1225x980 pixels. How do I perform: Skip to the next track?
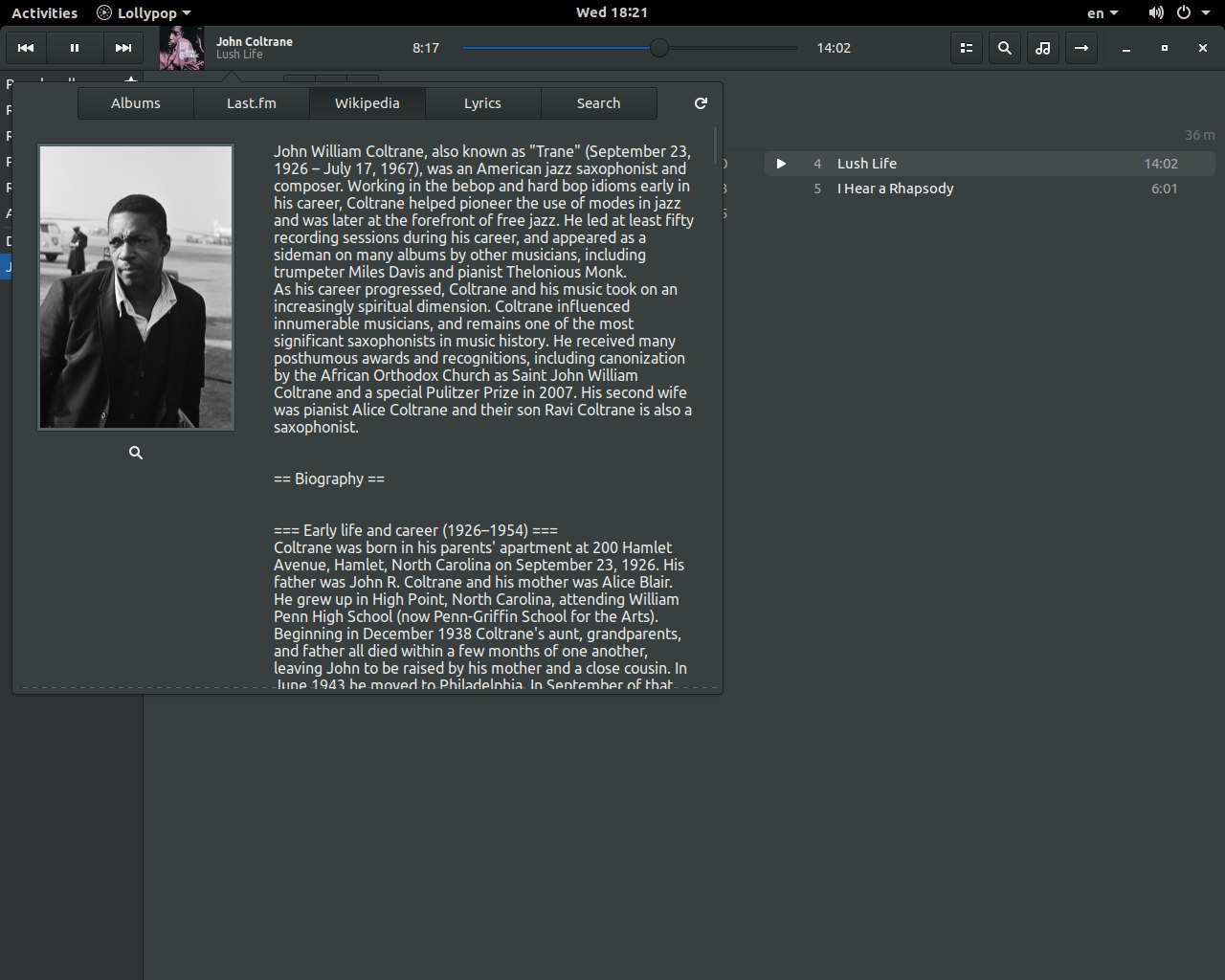(123, 48)
